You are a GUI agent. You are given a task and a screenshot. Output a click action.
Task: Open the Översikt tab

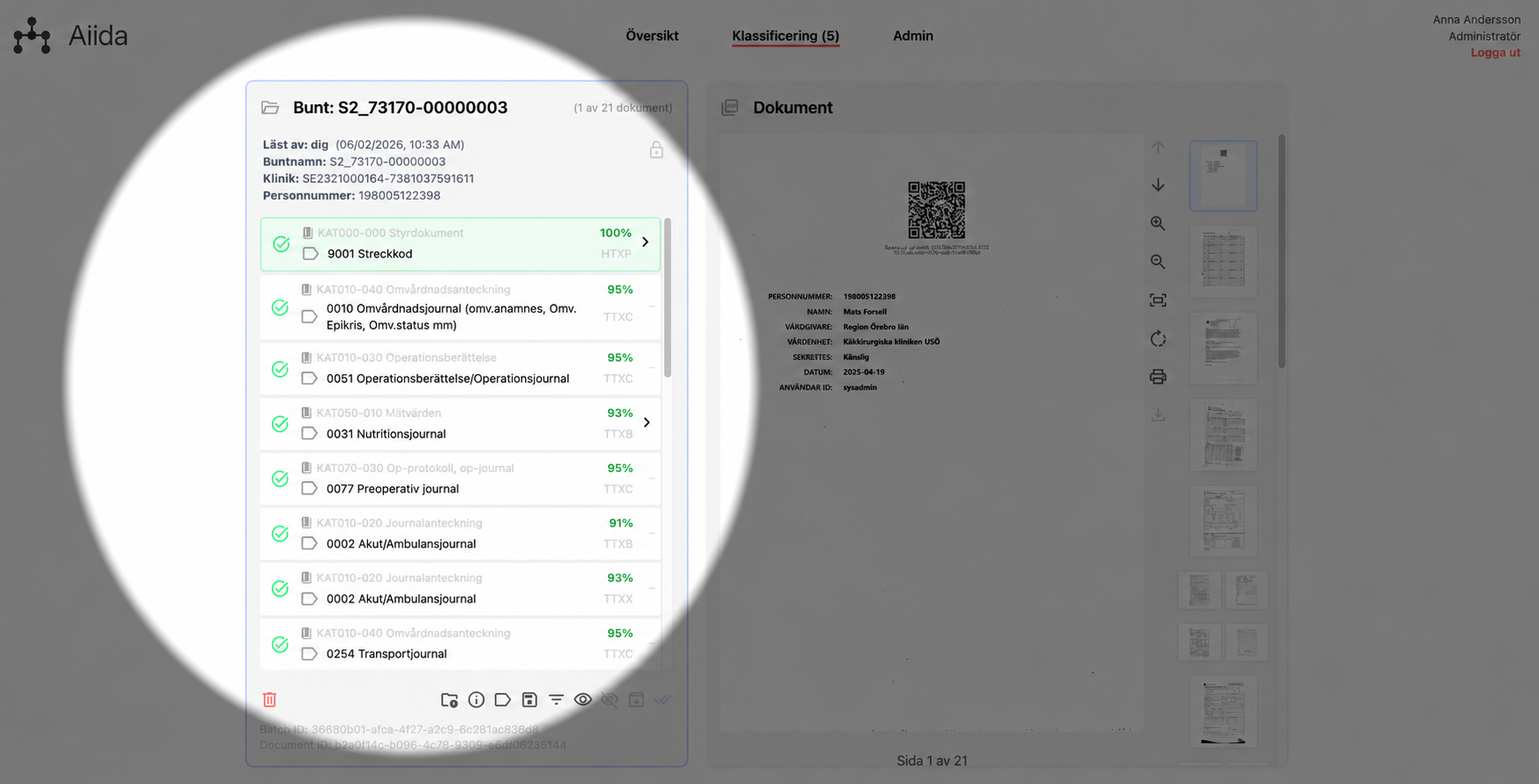(652, 36)
